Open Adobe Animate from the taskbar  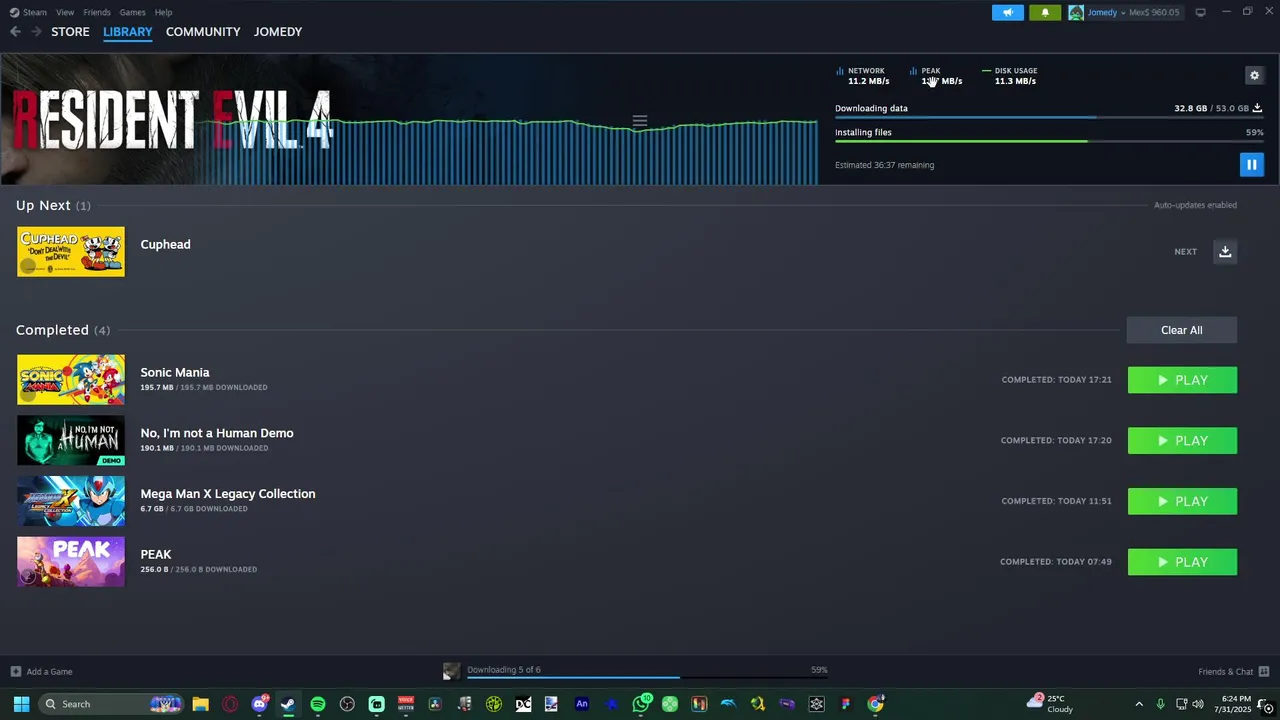coord(582,704)
